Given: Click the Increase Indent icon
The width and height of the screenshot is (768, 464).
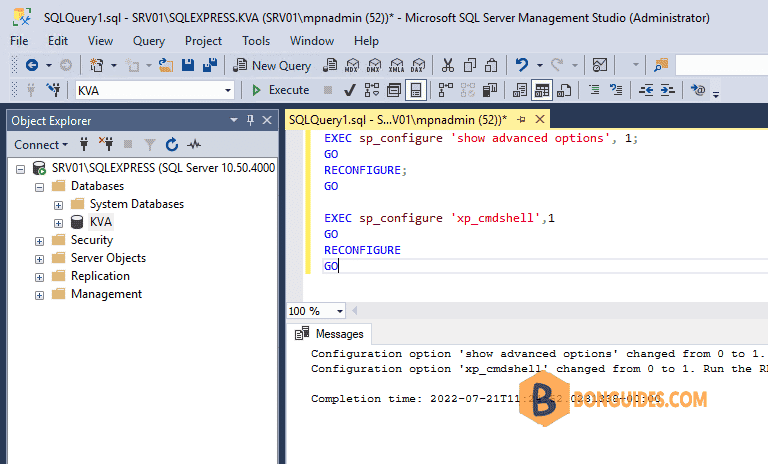Looking at the screenshot, I should pyautogui.click(x=668, y=90).
